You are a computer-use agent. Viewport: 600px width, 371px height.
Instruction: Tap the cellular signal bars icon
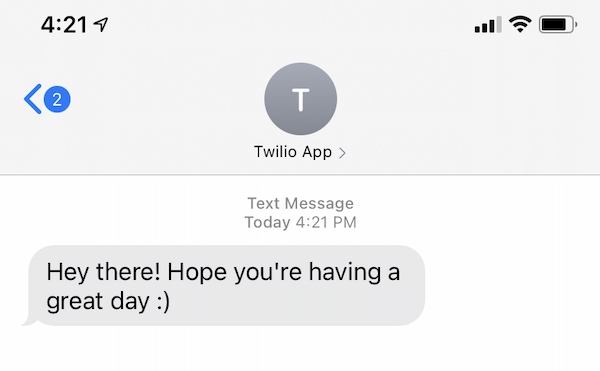pos(488,25)
